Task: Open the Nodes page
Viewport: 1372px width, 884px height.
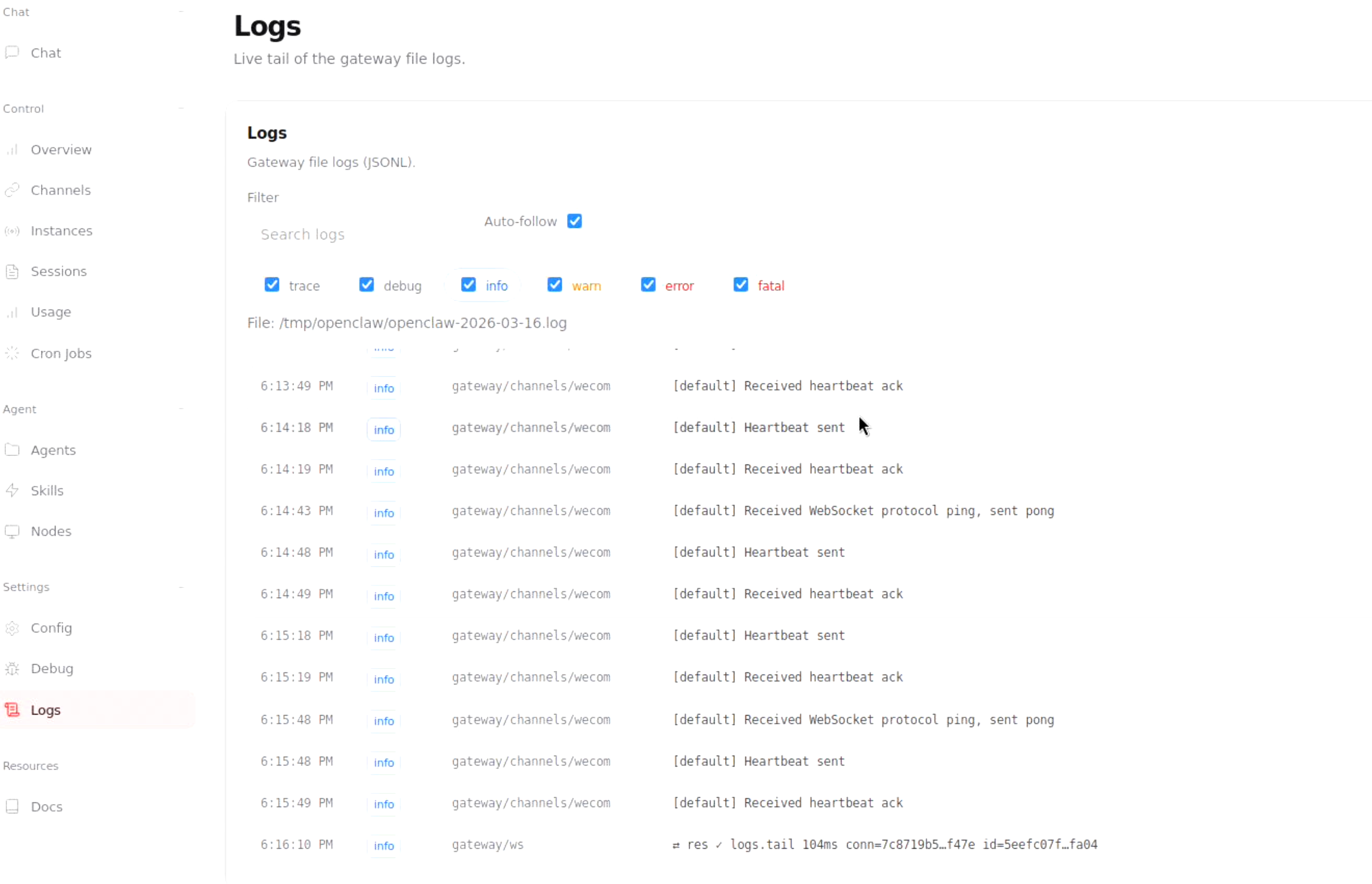Action: (x=51, y=531)
